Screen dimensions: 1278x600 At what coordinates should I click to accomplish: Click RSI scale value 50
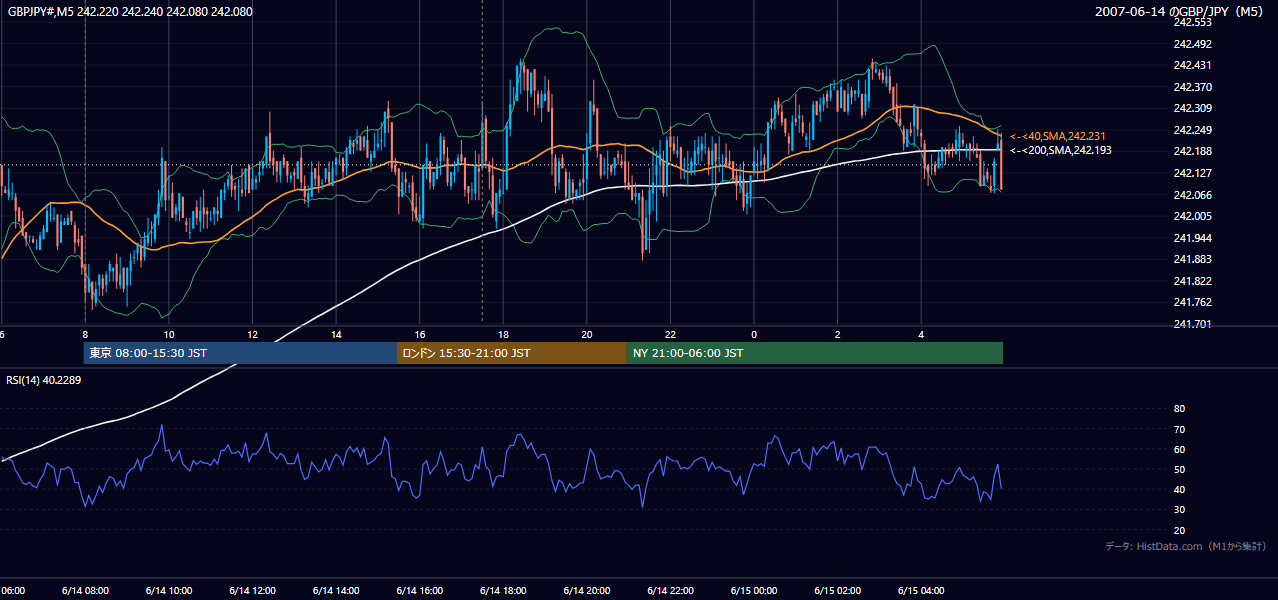pos(1179,469)
